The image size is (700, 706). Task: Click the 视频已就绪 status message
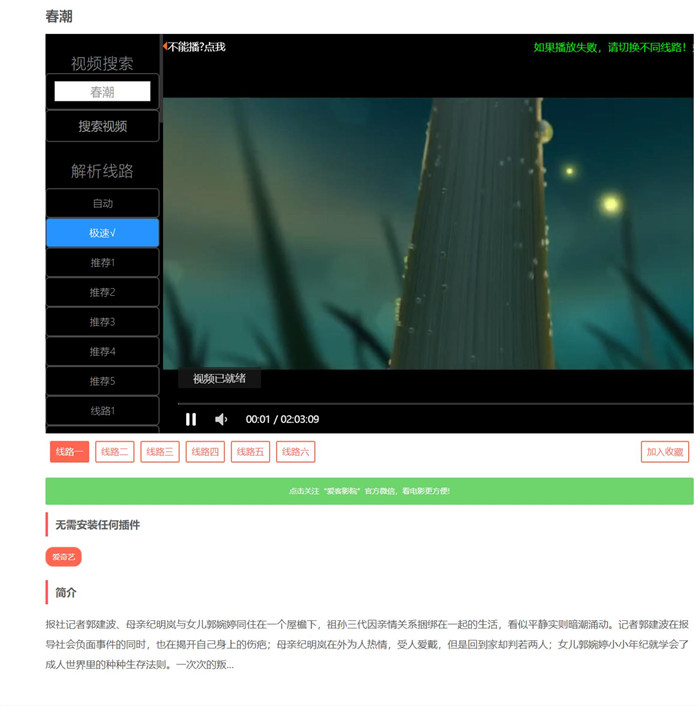click(219, 378)
